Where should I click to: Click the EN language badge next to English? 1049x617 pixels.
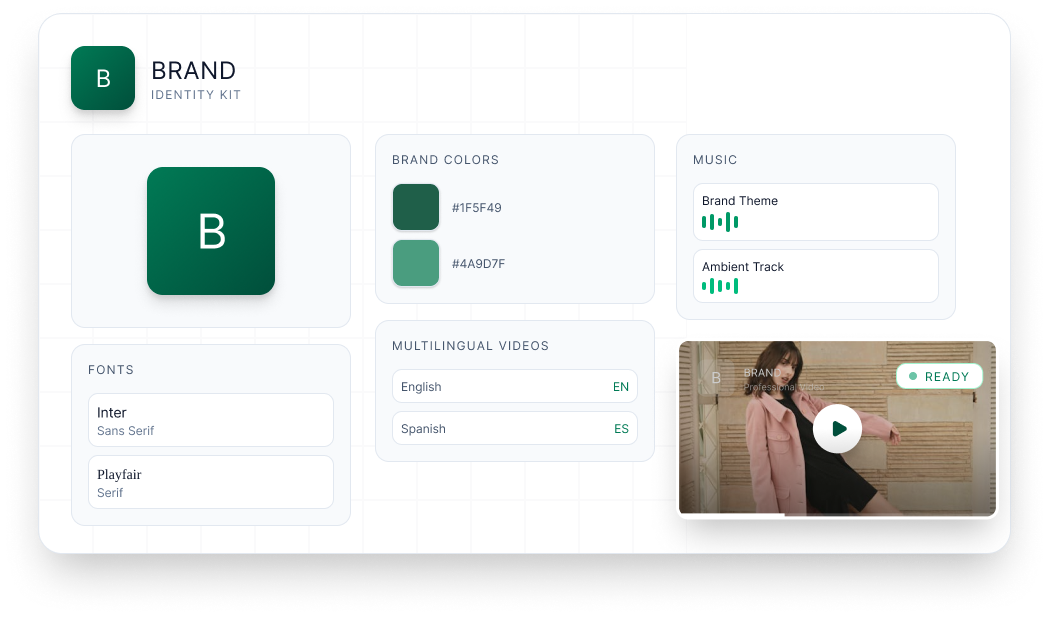[x=621, y=386]
